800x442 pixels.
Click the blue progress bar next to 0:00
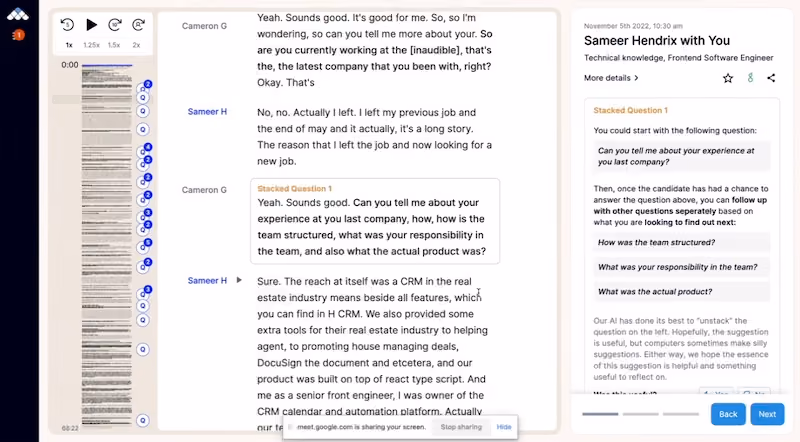pos(107,65)
